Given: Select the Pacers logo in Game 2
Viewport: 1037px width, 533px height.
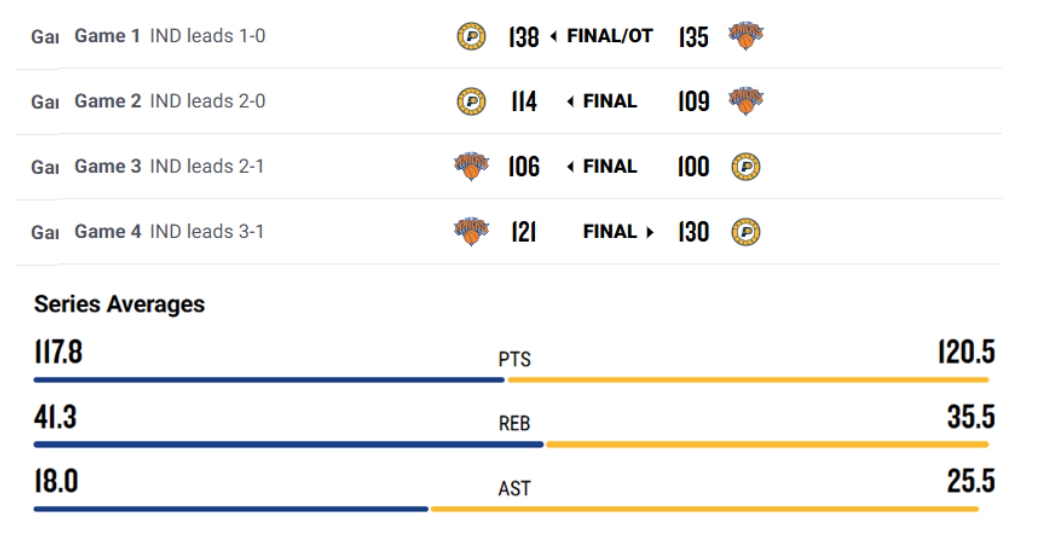Looking at the screenshot, I should pyautogui.click(x=471, y=102).
